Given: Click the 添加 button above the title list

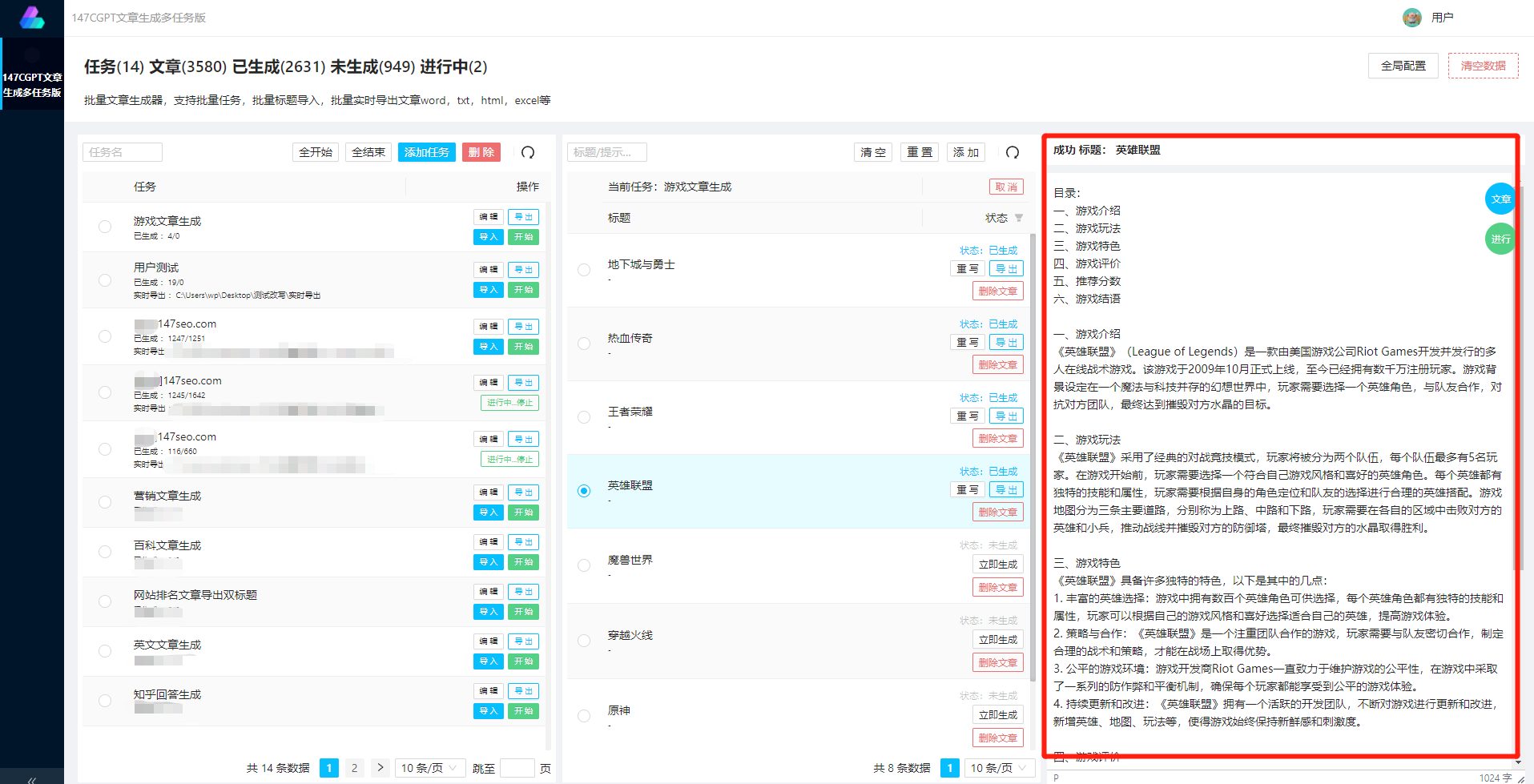Looking at the screenshot, I should coord(966,152).
